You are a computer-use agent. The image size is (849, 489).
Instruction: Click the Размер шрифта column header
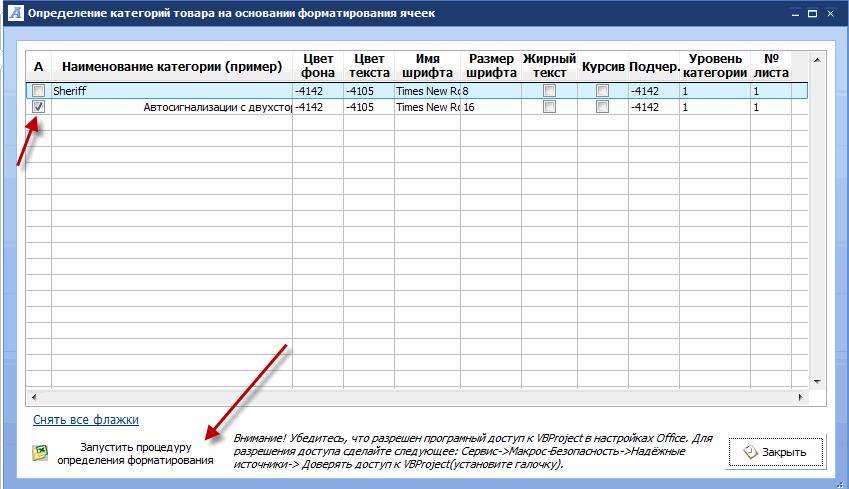(x=491, y=66)
